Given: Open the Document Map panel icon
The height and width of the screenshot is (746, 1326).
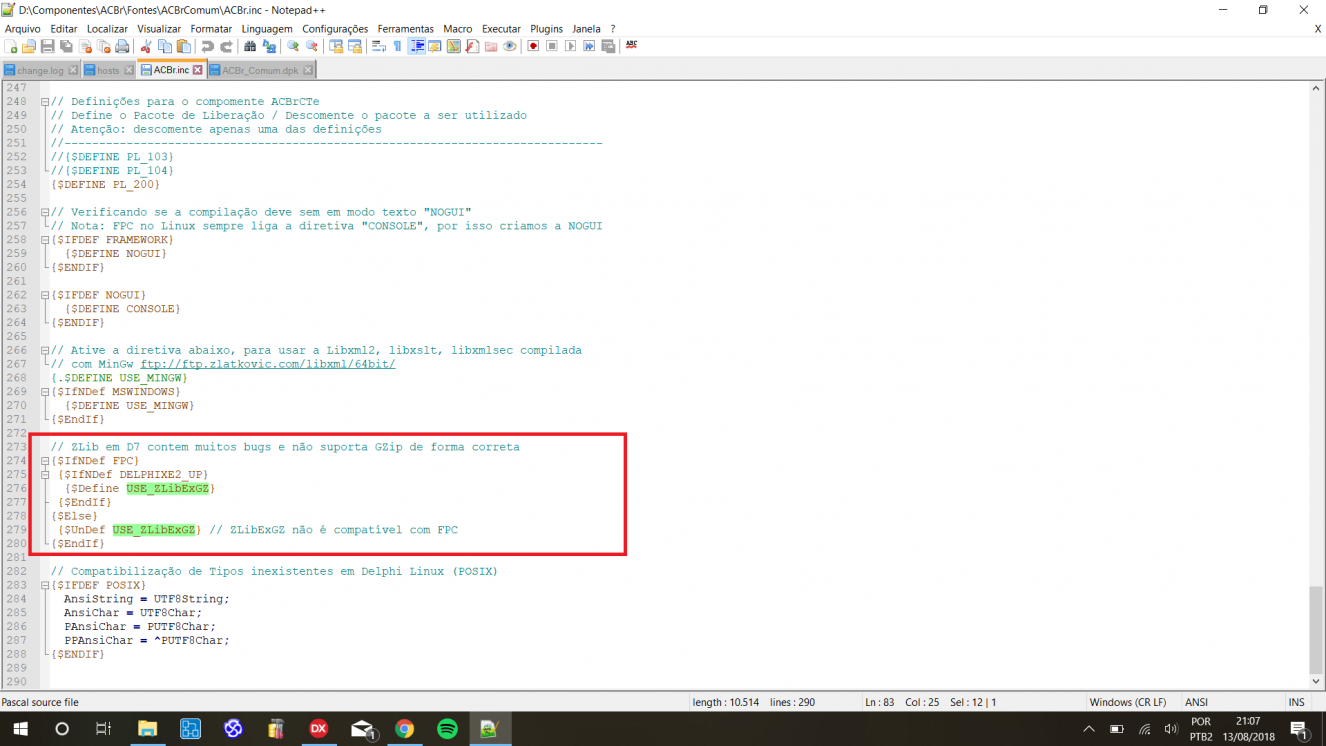Looking at the screenshot, I should click(x=454, y=46).
